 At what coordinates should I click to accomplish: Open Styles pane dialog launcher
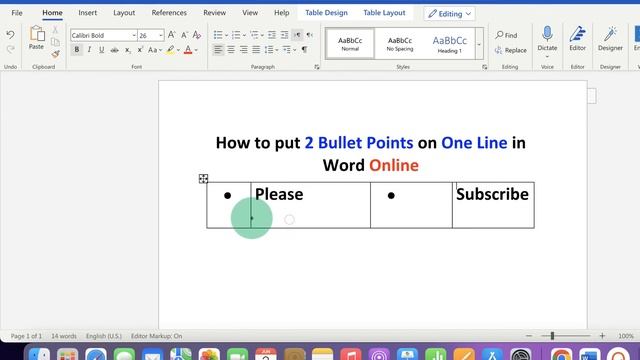(484, 67)
